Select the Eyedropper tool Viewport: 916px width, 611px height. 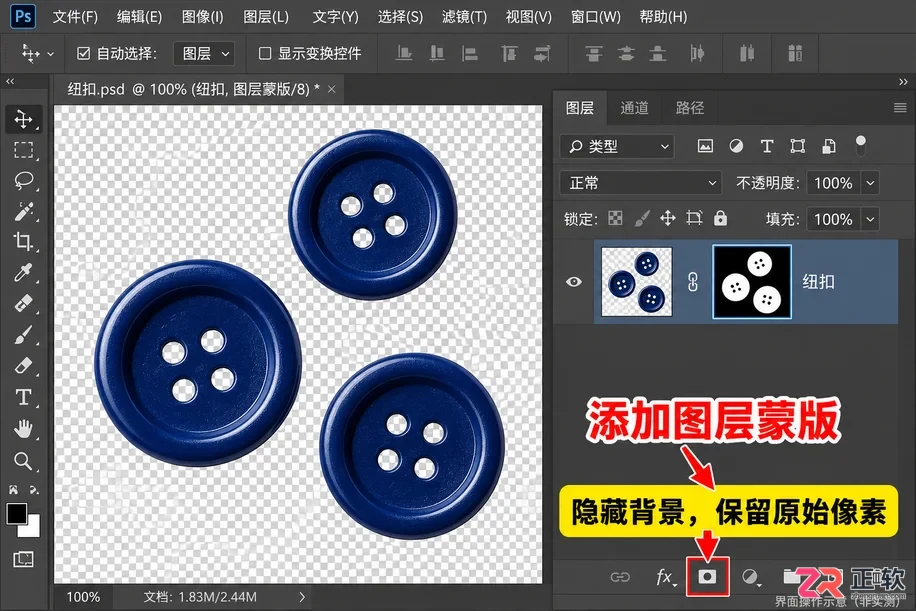(23, 273)
